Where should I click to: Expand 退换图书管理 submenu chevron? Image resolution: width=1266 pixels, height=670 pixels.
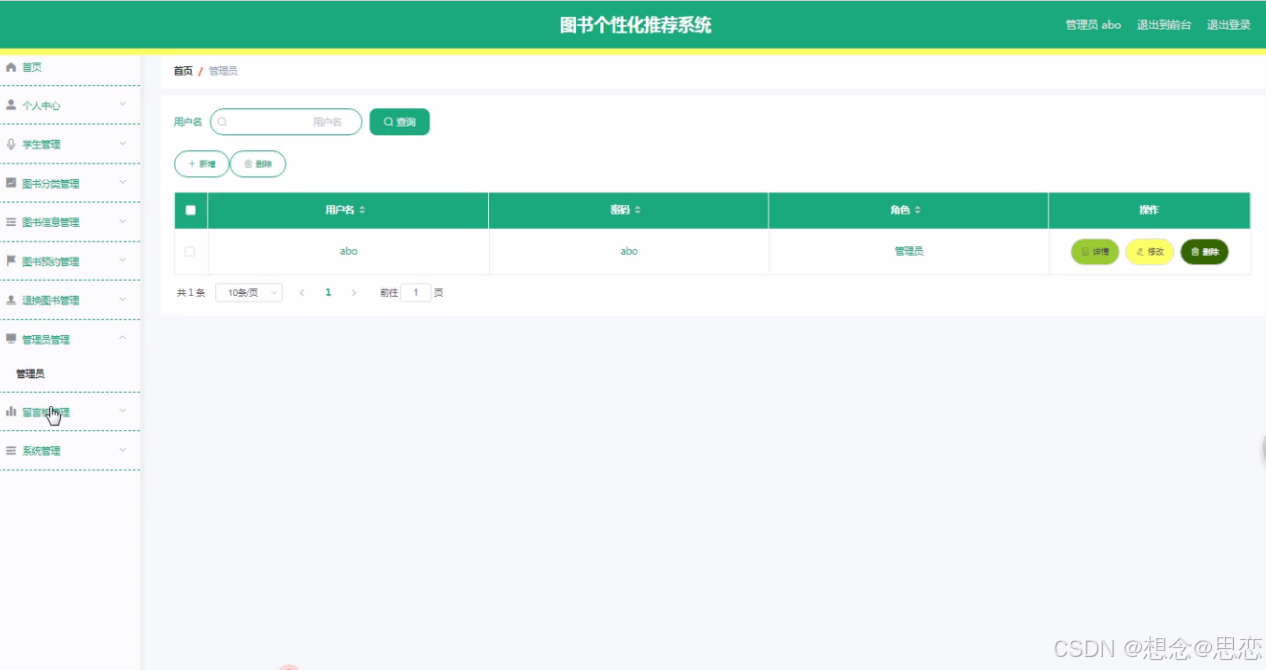tap(123, 299)
